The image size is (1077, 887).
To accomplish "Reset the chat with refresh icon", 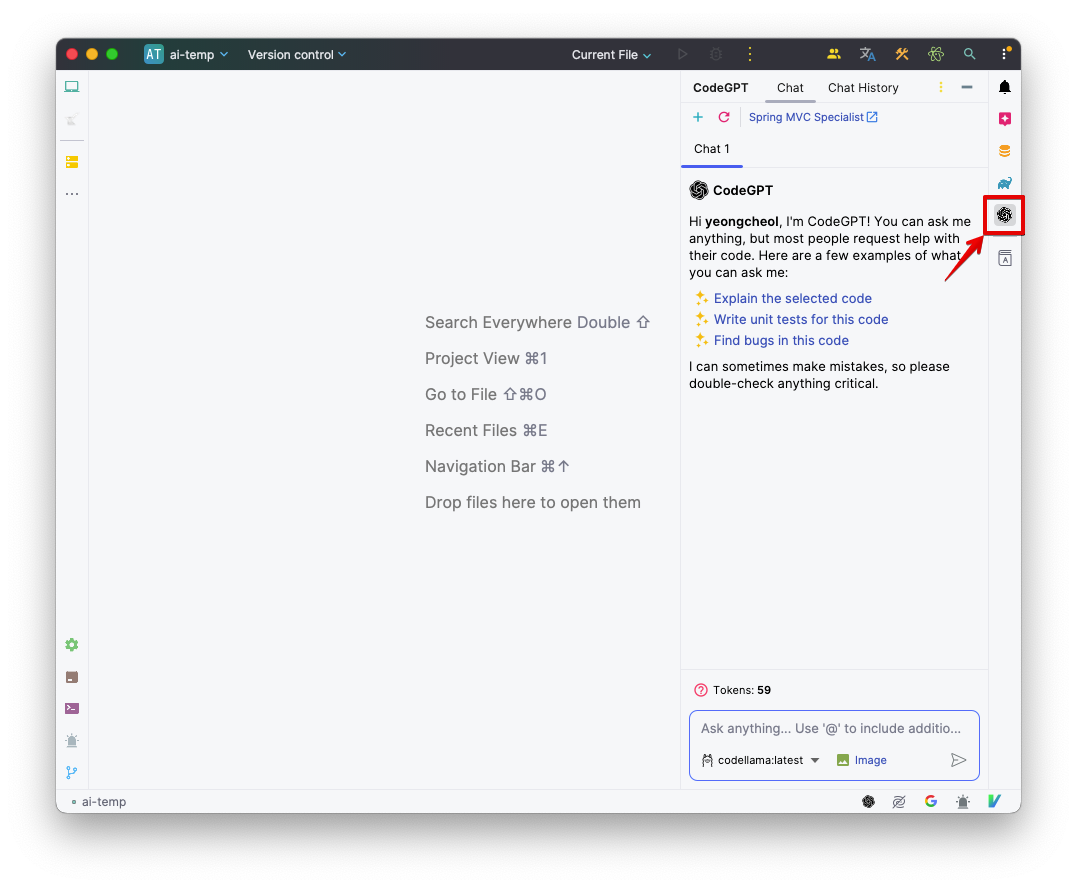I will pos(724,117).
